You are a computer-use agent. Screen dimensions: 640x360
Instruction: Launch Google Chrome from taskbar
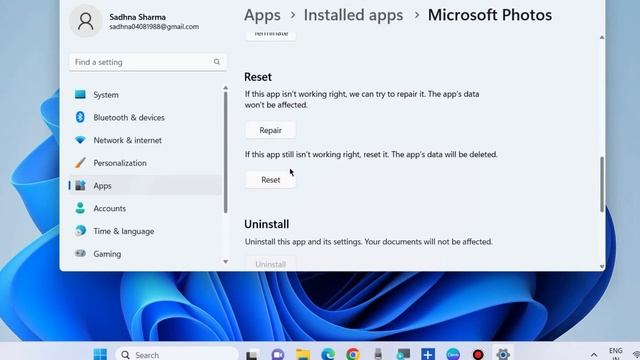(x=353, y=354)
